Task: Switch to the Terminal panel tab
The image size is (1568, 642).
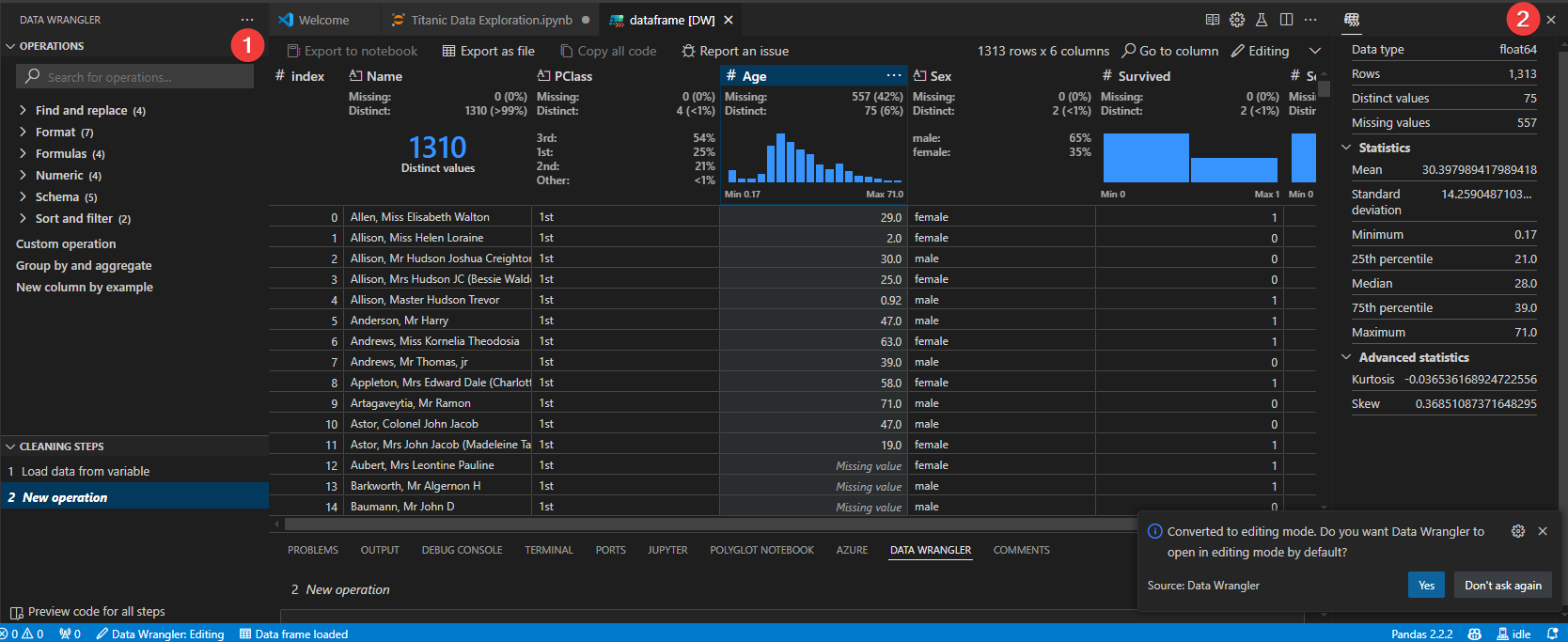Action: click(548, 550)
